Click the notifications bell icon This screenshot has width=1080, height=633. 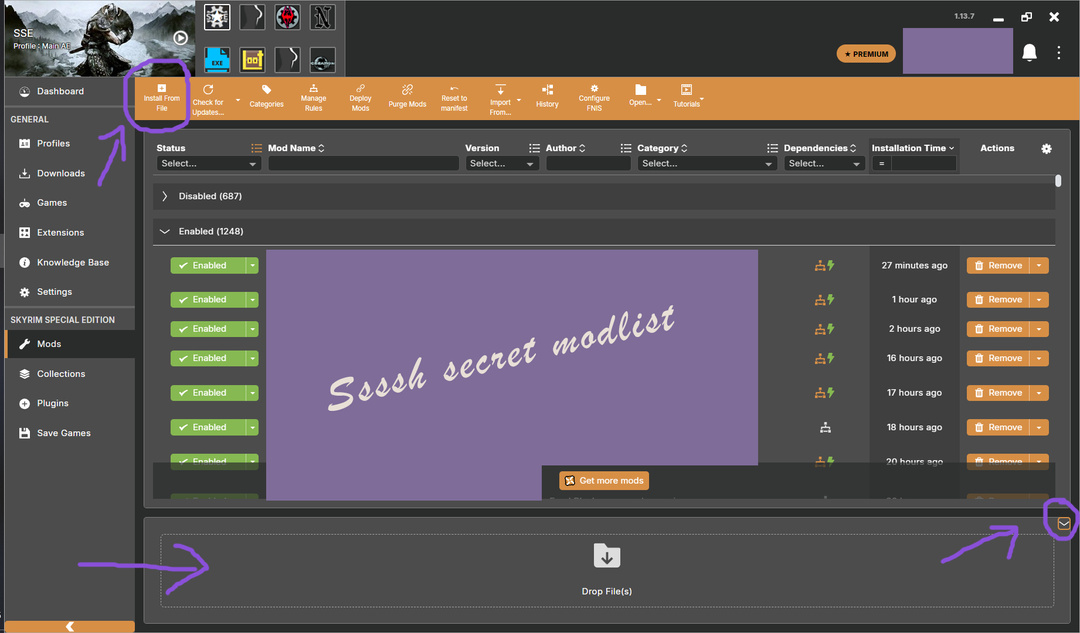(x=1029, y=53)
